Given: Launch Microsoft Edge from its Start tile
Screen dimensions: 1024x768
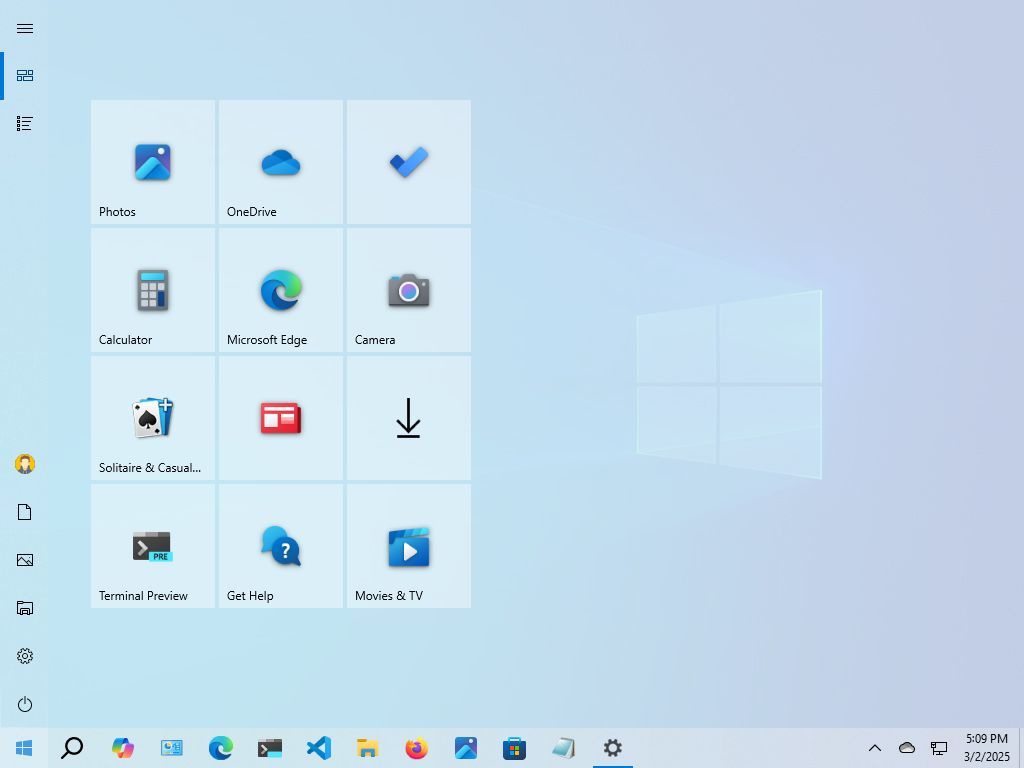Looking at the screenshot, I should 280,290.
